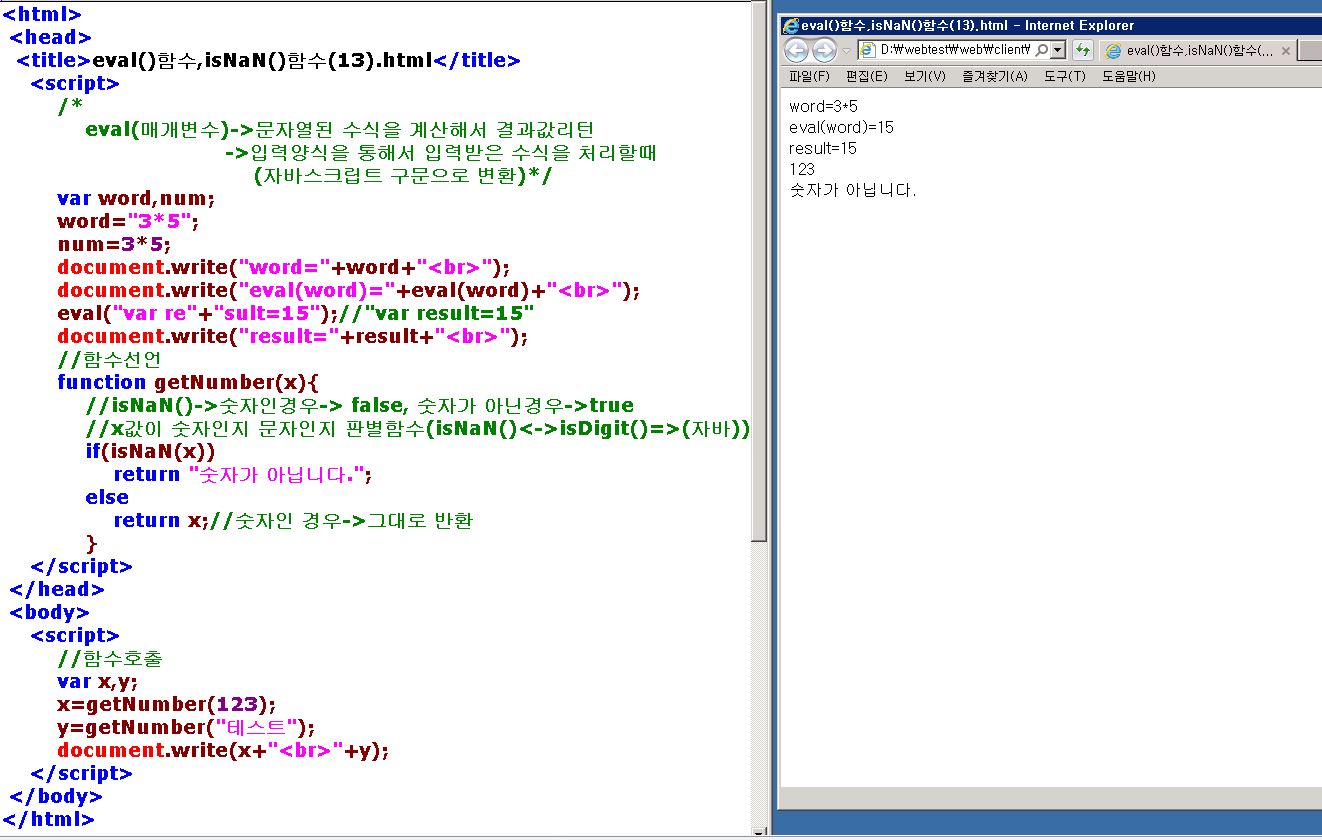
Task: Click the Internet Explorer title bar icon
Action: pos(790,26)
